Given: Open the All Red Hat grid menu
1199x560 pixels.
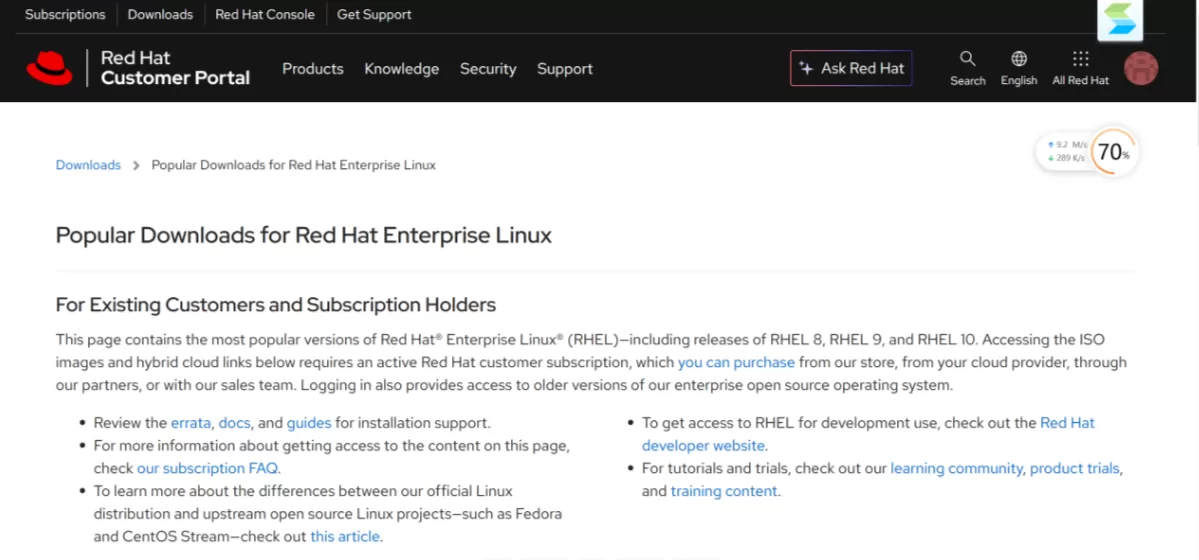Looking at the screenshot, I should pos(1080,68).
